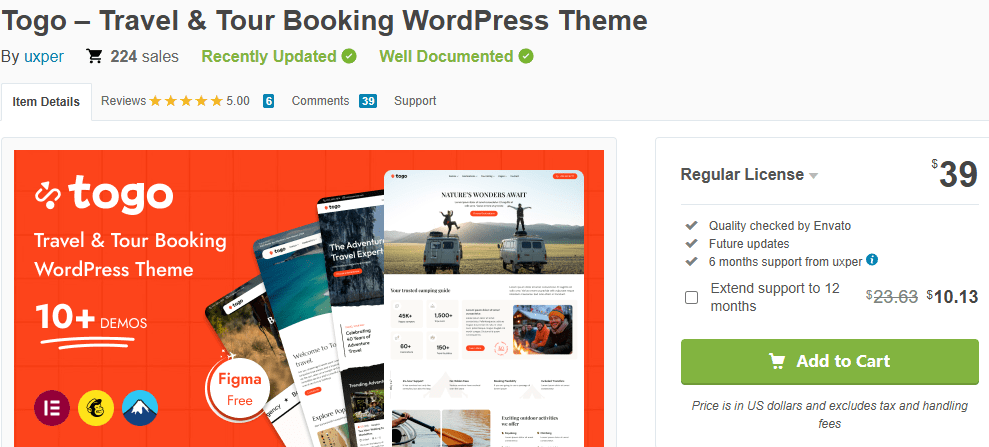Click the price excludes tax notice text
989x447 pixels.
coord(829,414)
